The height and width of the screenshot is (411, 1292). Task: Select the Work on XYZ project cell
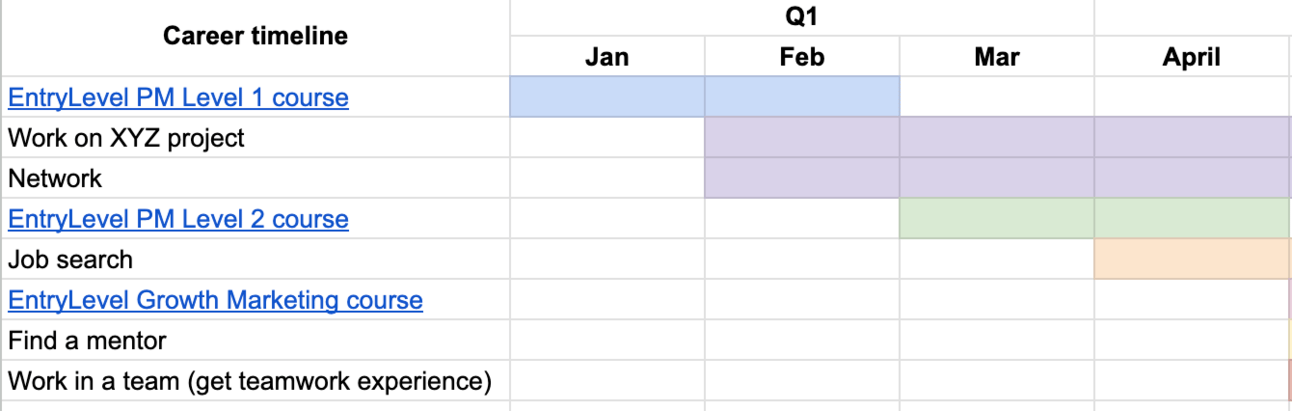point(126,138)
